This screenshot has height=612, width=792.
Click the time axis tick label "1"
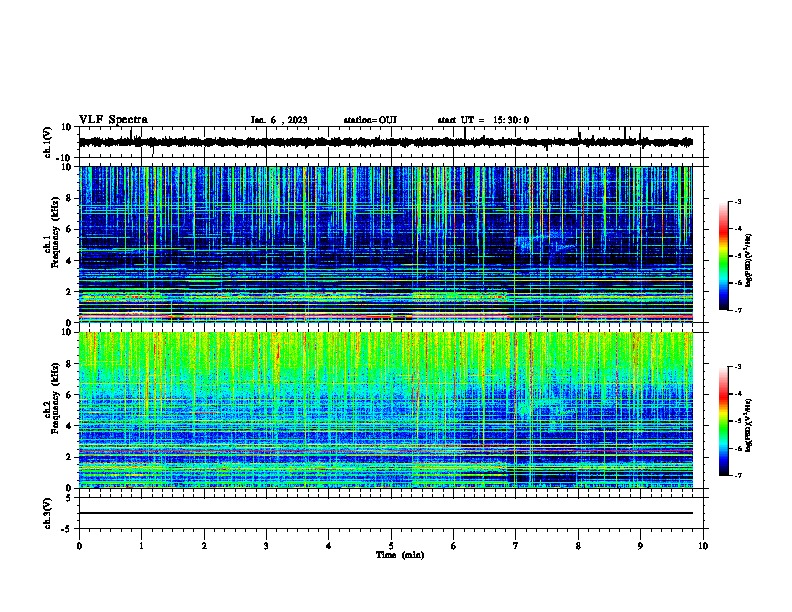click(x=141, y=546)
